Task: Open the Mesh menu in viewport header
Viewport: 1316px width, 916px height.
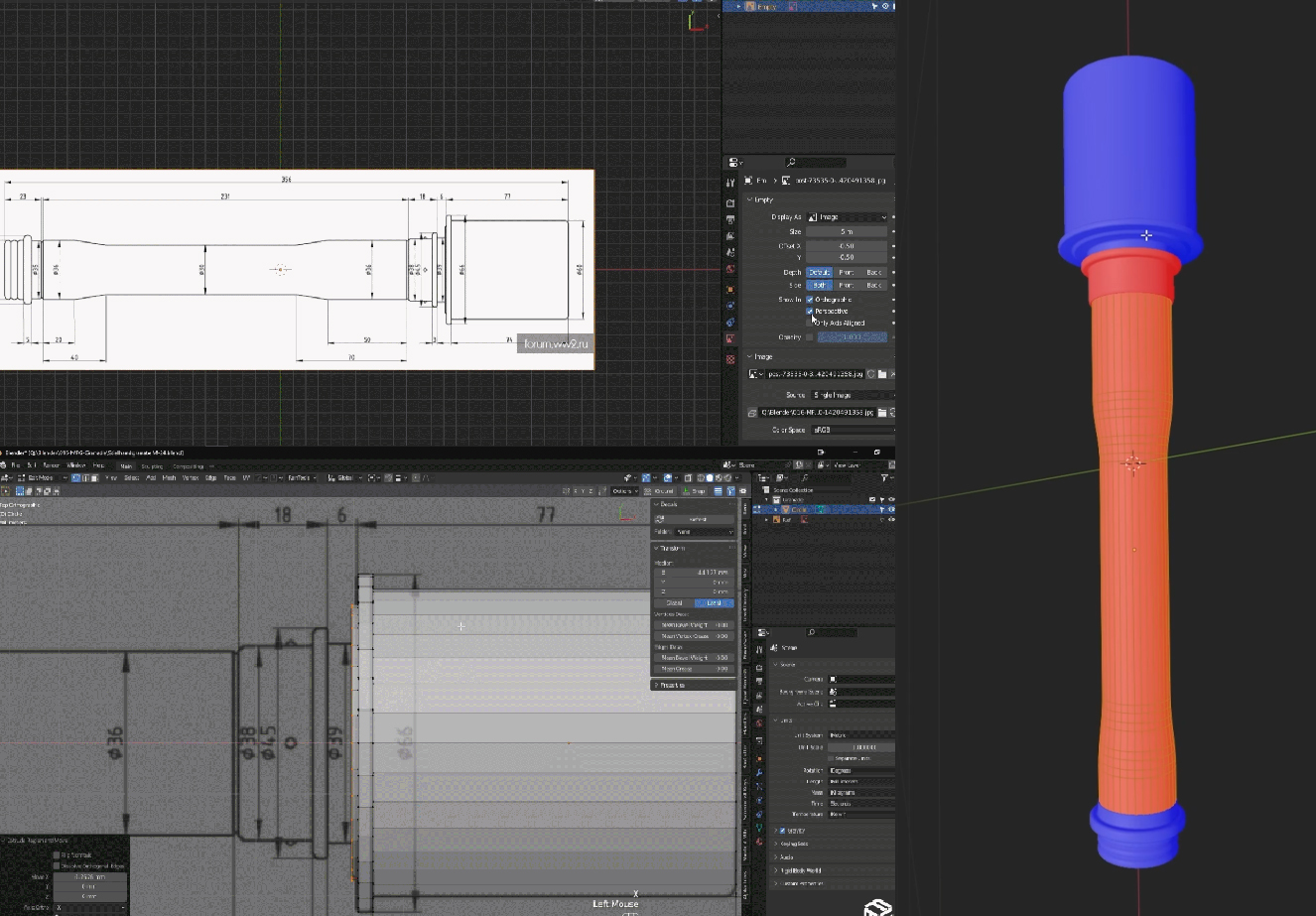Action: (x=169, y=477)
